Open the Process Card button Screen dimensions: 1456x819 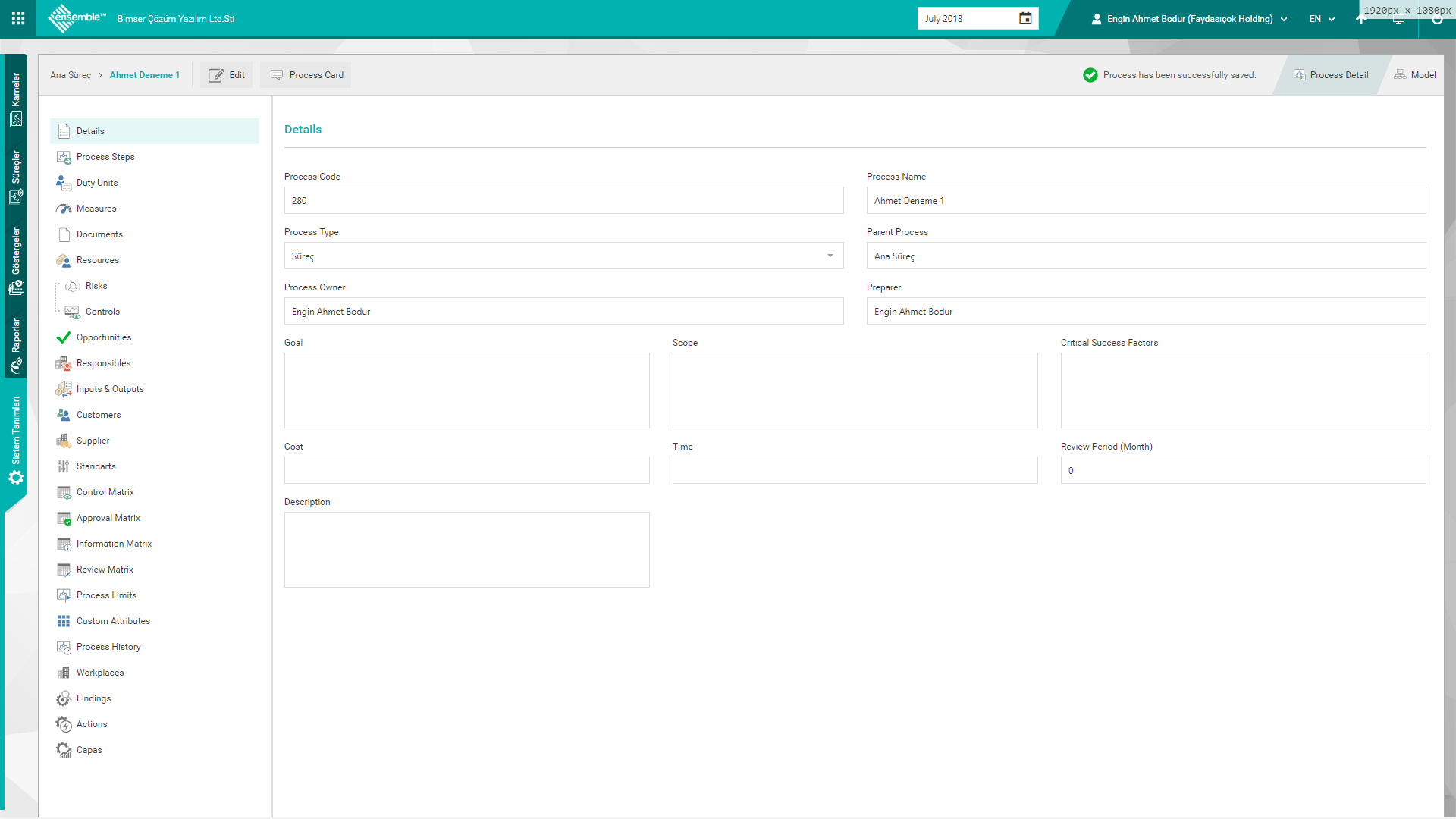306,75
